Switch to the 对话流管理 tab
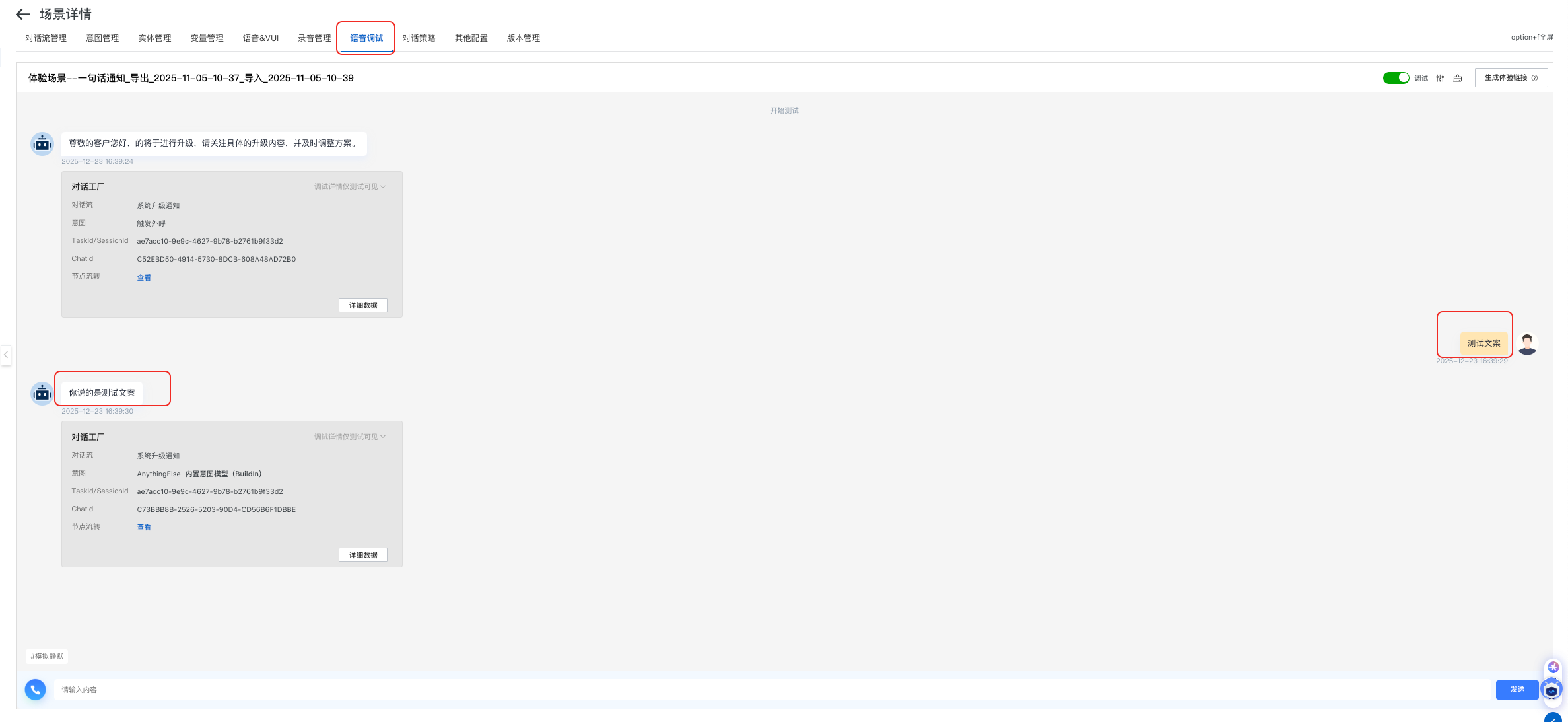Viewport: 1568px width, 722px height. point(46,38)
